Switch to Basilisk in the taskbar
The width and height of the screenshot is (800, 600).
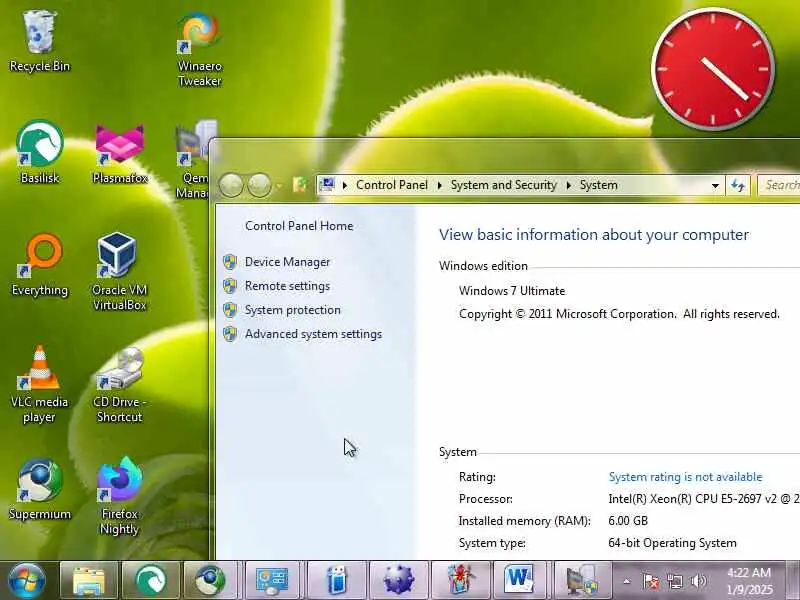(x=151, y=581)
